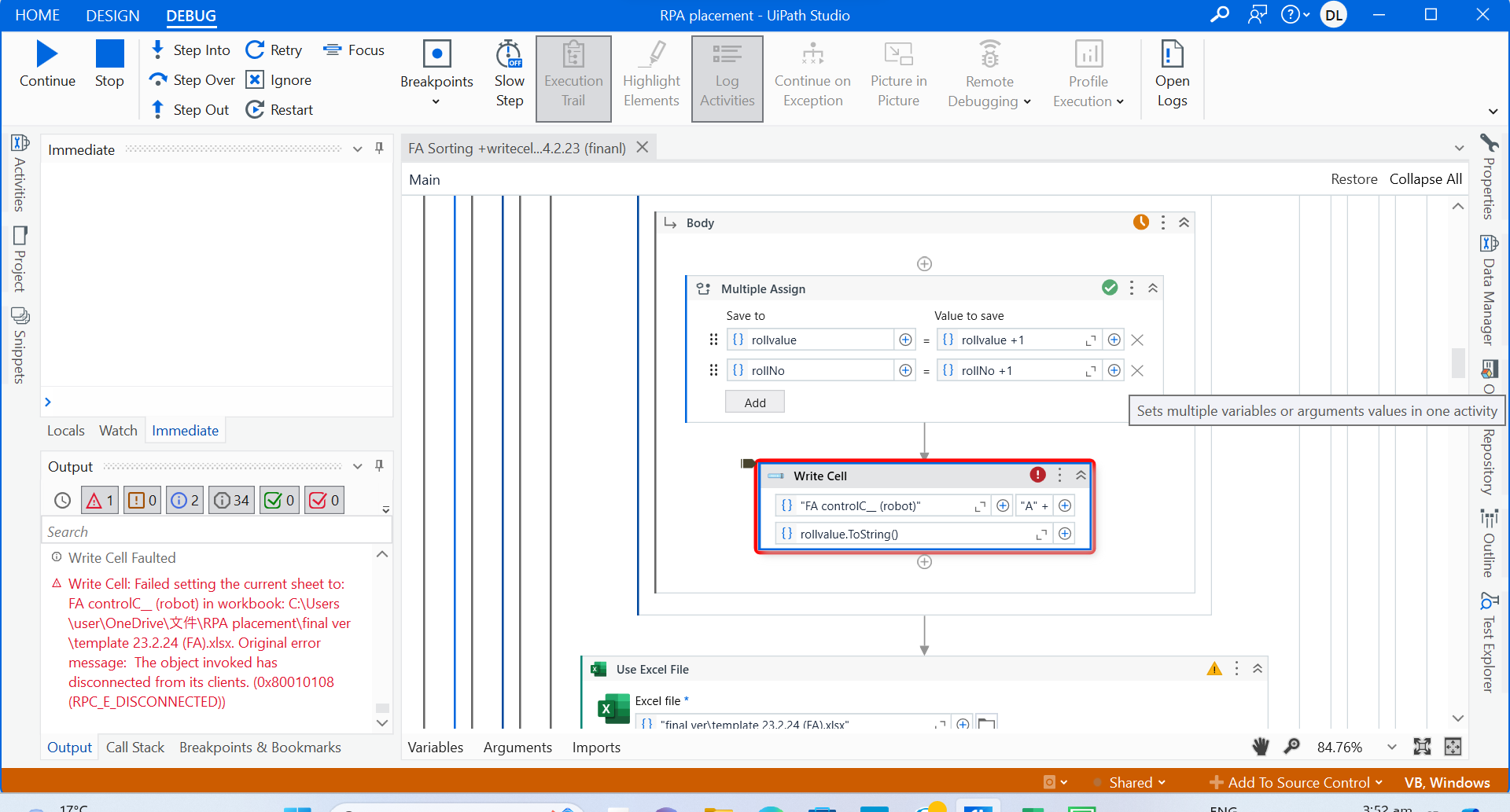The width and height of the screenshot is (1510, 812).
Task: Click Add in the Multiple Assign activity
Action: click(x=754, y=401)
